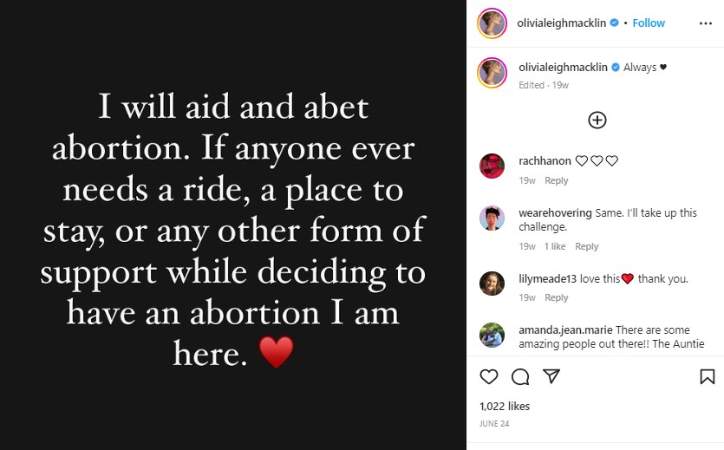
Task: Open rachhanon's profile avatar
Action: pos(491,166)
